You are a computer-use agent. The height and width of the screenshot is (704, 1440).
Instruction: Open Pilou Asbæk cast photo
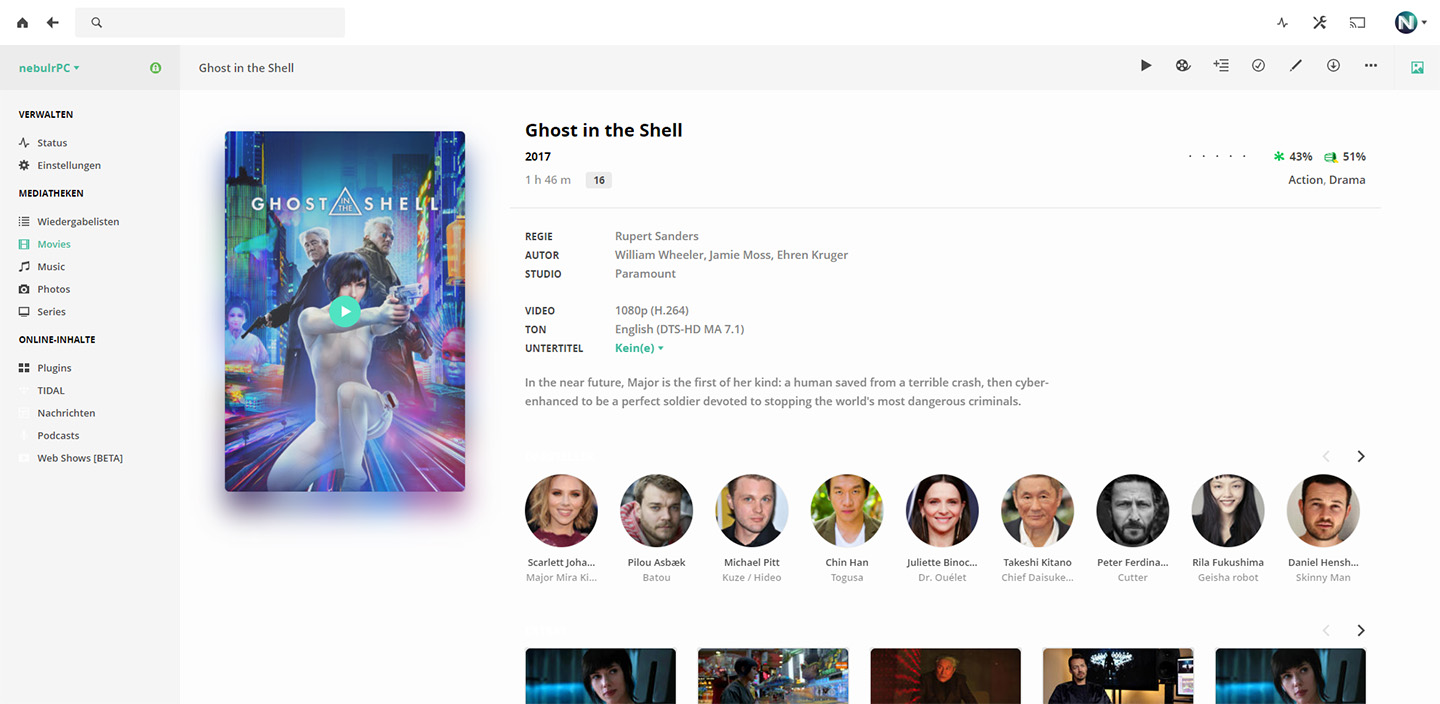click(x=656, y=511)
